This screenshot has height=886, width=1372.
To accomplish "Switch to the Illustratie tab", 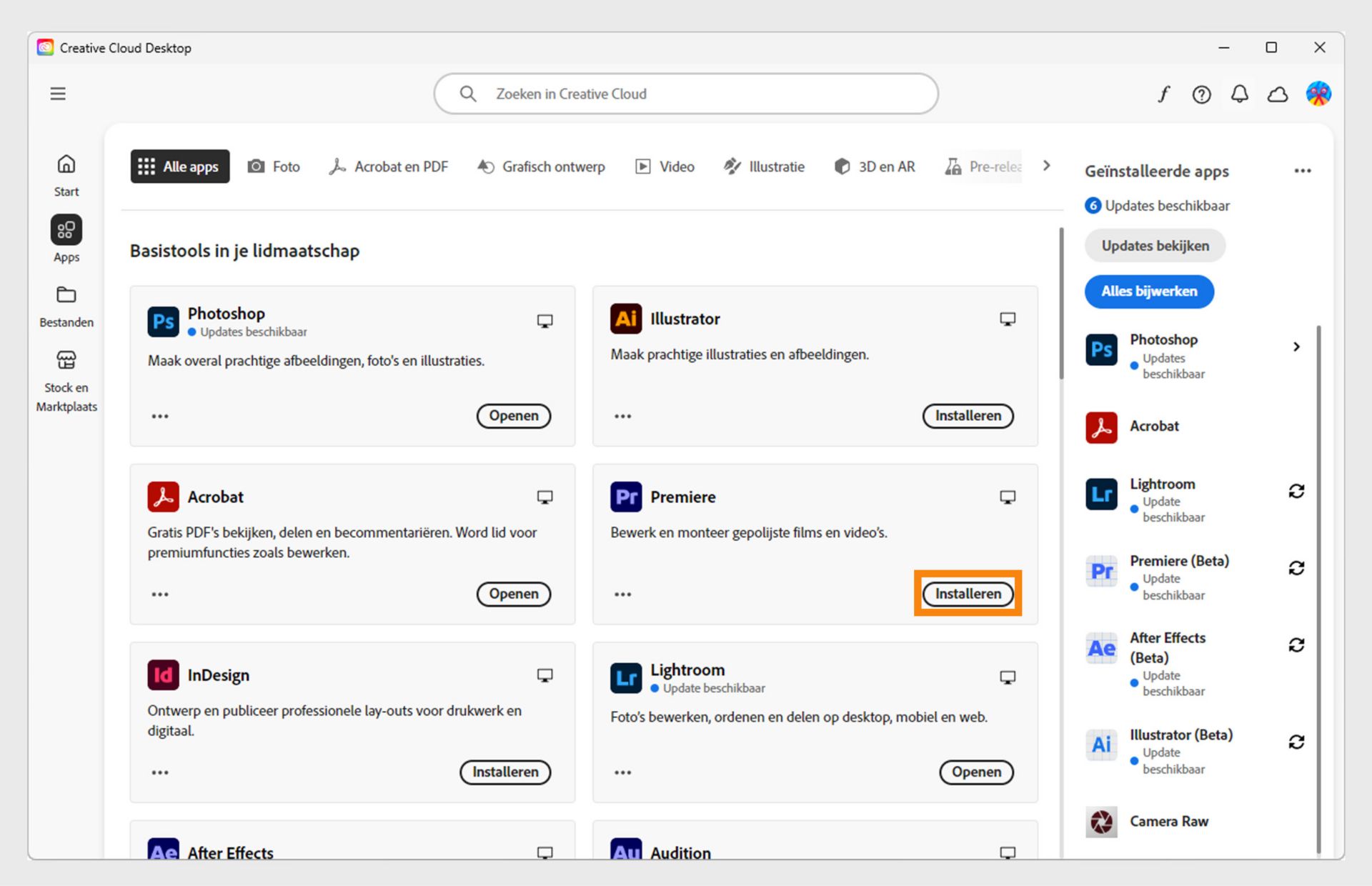I will tap(764, 166).
